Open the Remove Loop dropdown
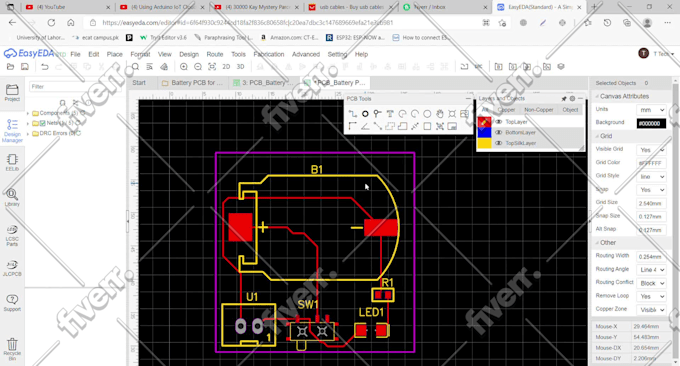Viewport: 680px width, 366px height. coord(651,297)
